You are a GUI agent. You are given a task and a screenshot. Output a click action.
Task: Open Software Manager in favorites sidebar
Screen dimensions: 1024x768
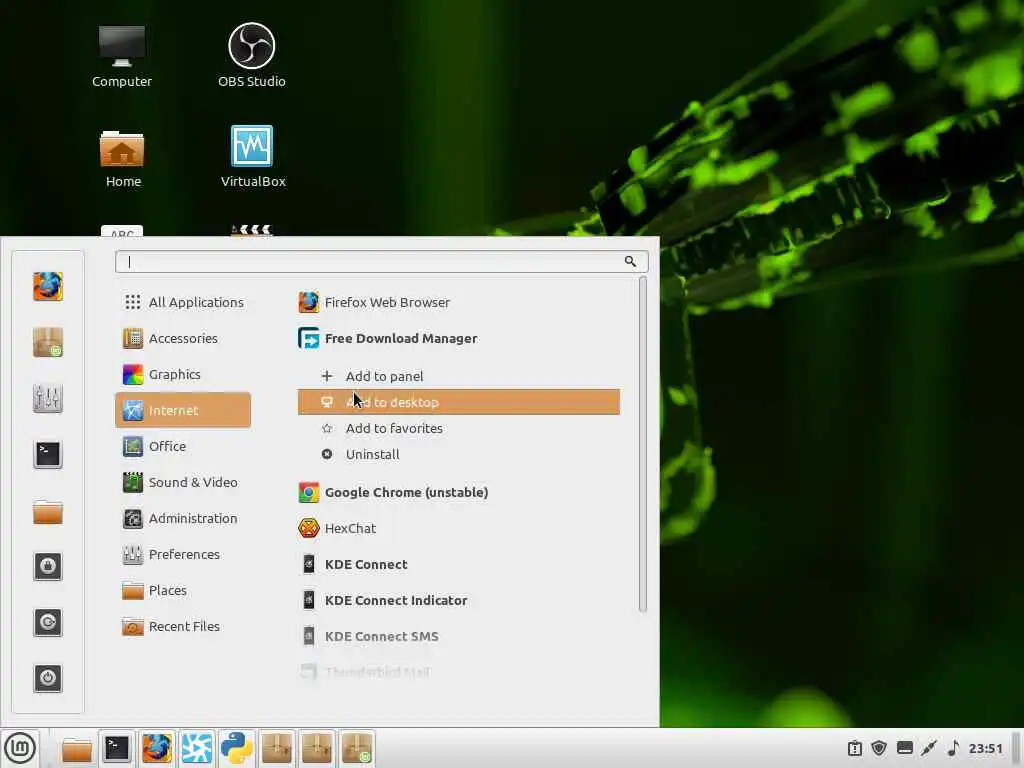(48, 342)
